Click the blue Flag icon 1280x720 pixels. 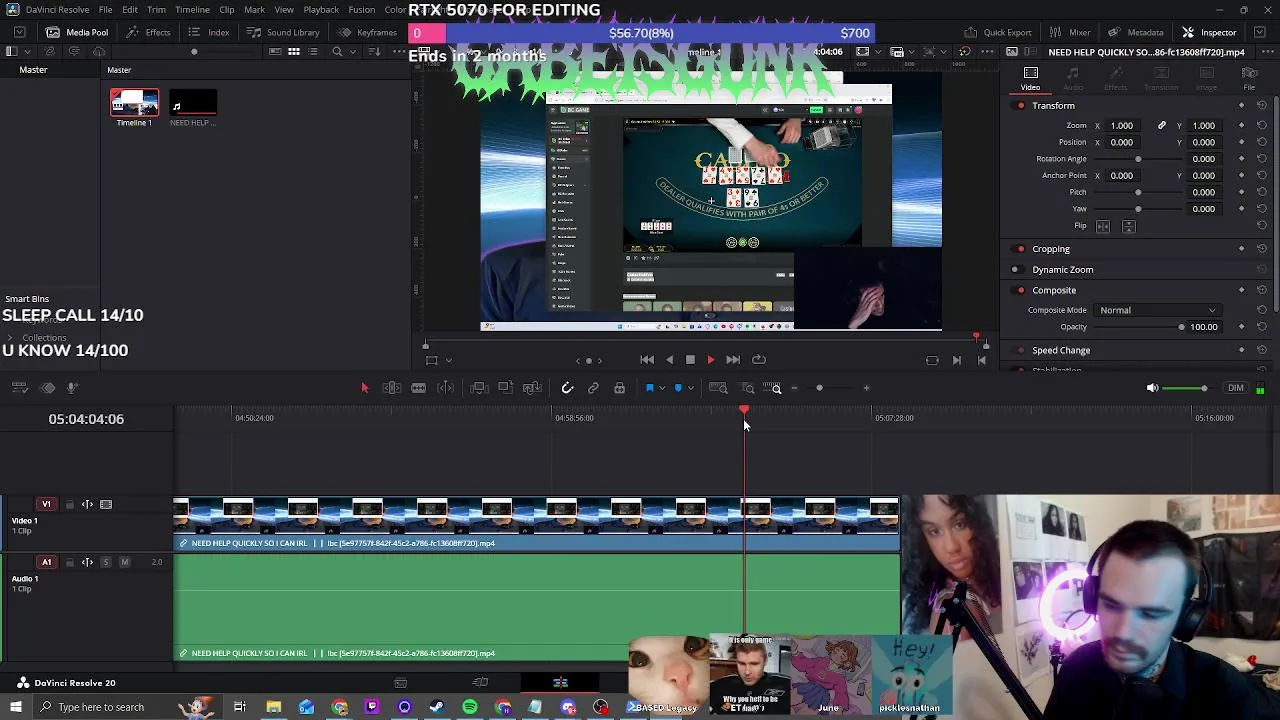650,388
